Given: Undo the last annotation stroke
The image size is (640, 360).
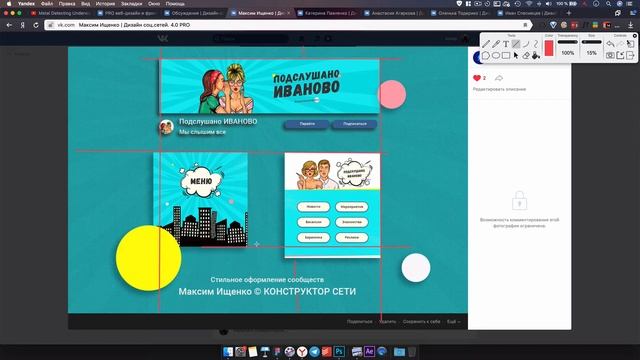Looking at the screenshot, I should point(610,44).
